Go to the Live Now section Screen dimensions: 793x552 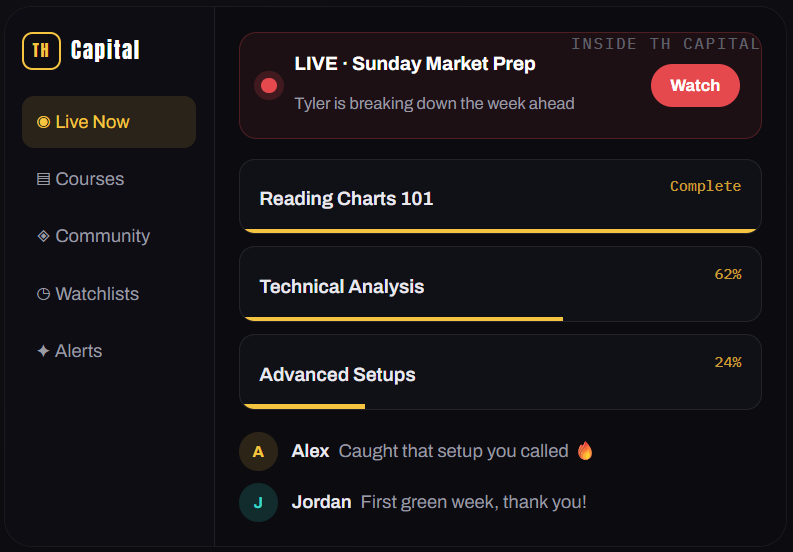click(x=109, y=122)
